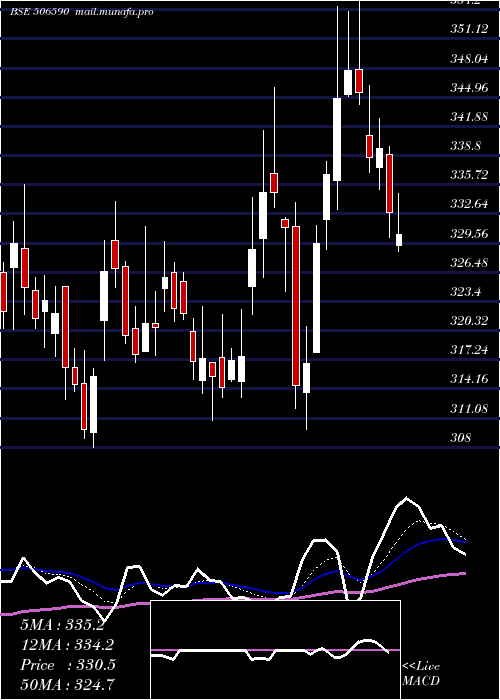Select the 332.64 price axis label

[x=469, y=204]
